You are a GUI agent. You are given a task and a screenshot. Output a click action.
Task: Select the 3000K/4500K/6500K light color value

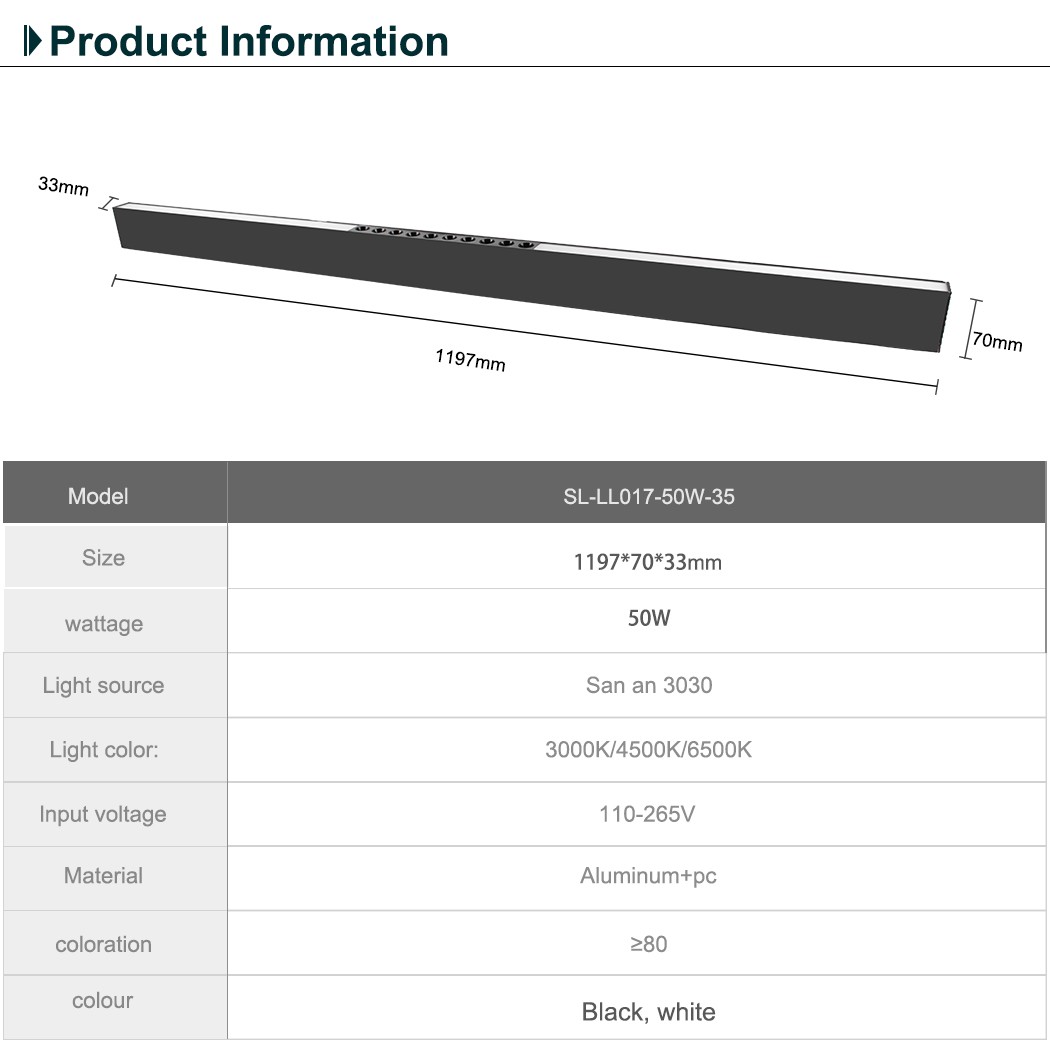click(x=648, y=749)
